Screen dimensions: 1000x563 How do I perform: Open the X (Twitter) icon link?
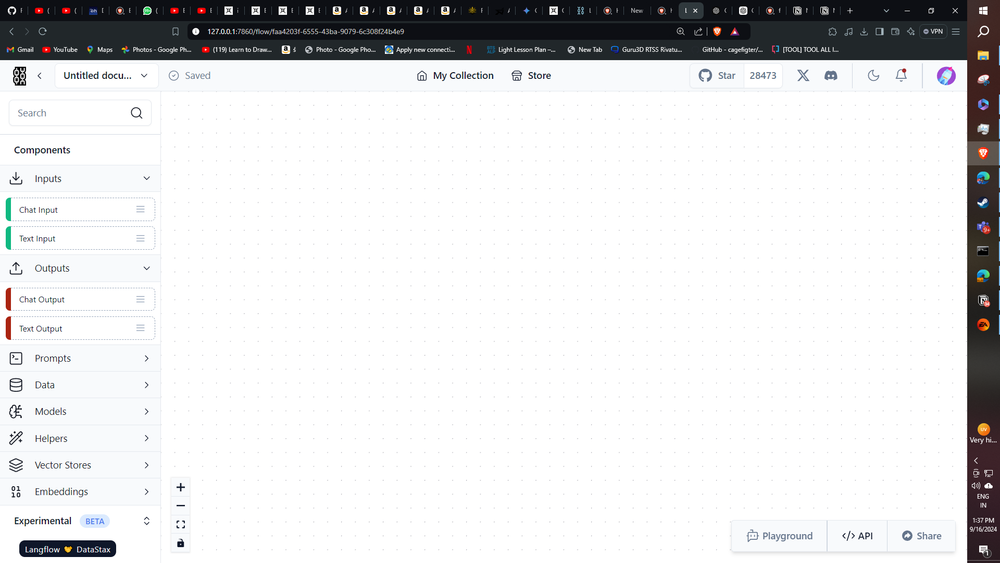[x=802, y=76]
